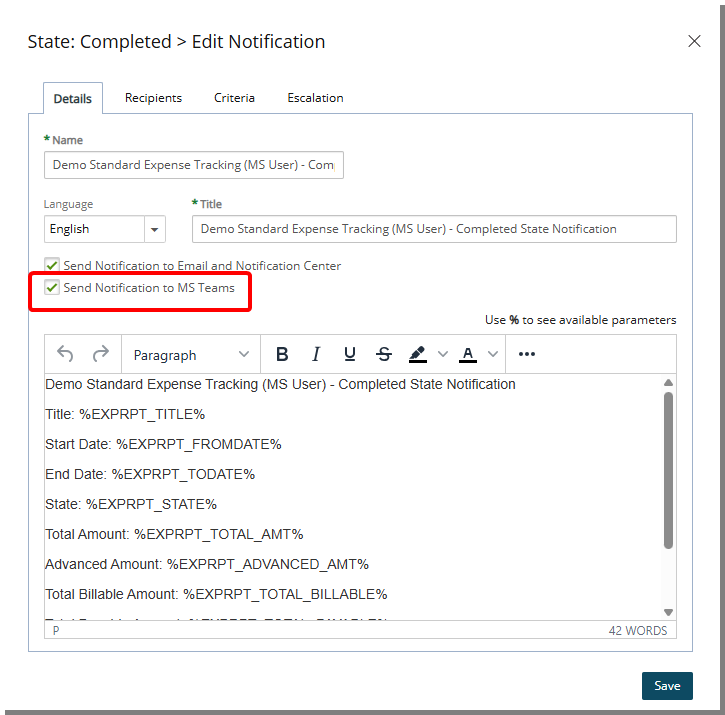Image resolution: width=725 pixels, height=715 pixels.
Task: Click the Start Date: %EXPRPT_FROMDATE% line
Action: click(x=163, y=444)
